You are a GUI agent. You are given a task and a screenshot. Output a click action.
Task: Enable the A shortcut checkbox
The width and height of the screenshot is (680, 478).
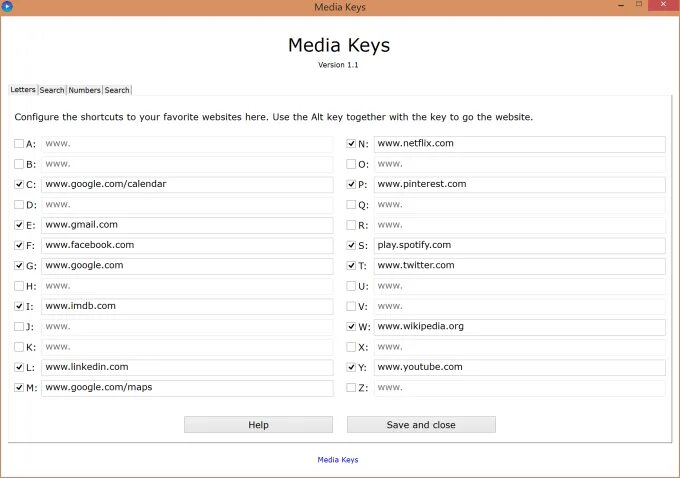click(x=19, y=144)
